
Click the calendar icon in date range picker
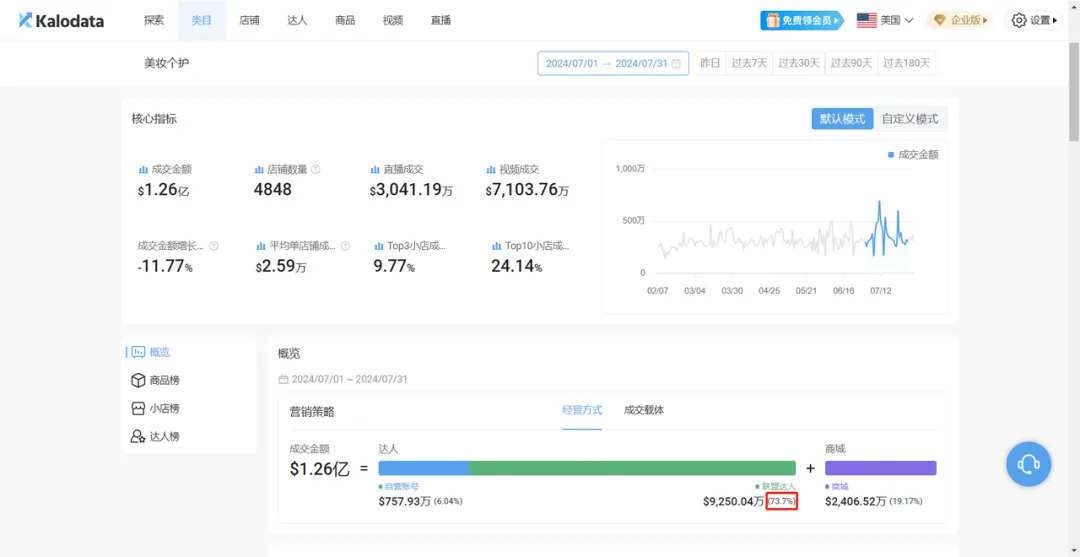point(677,64)
